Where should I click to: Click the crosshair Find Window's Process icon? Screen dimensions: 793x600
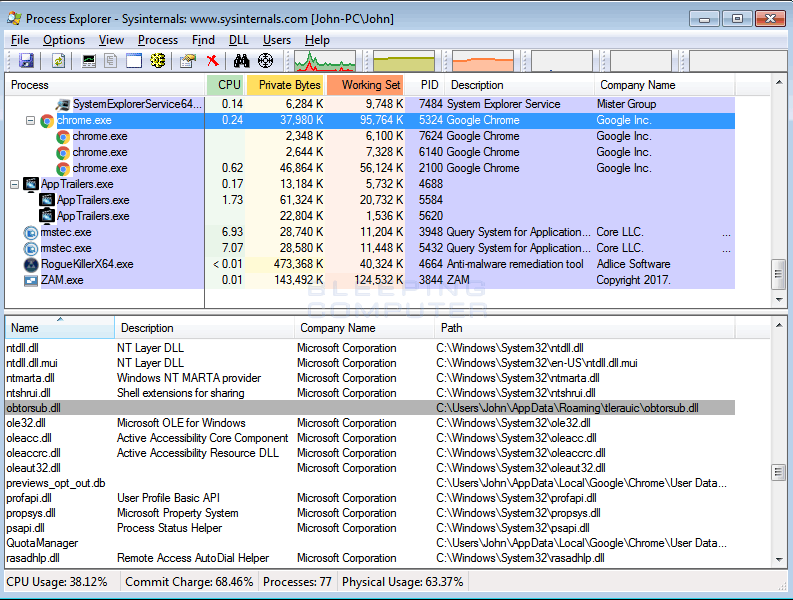265,61
